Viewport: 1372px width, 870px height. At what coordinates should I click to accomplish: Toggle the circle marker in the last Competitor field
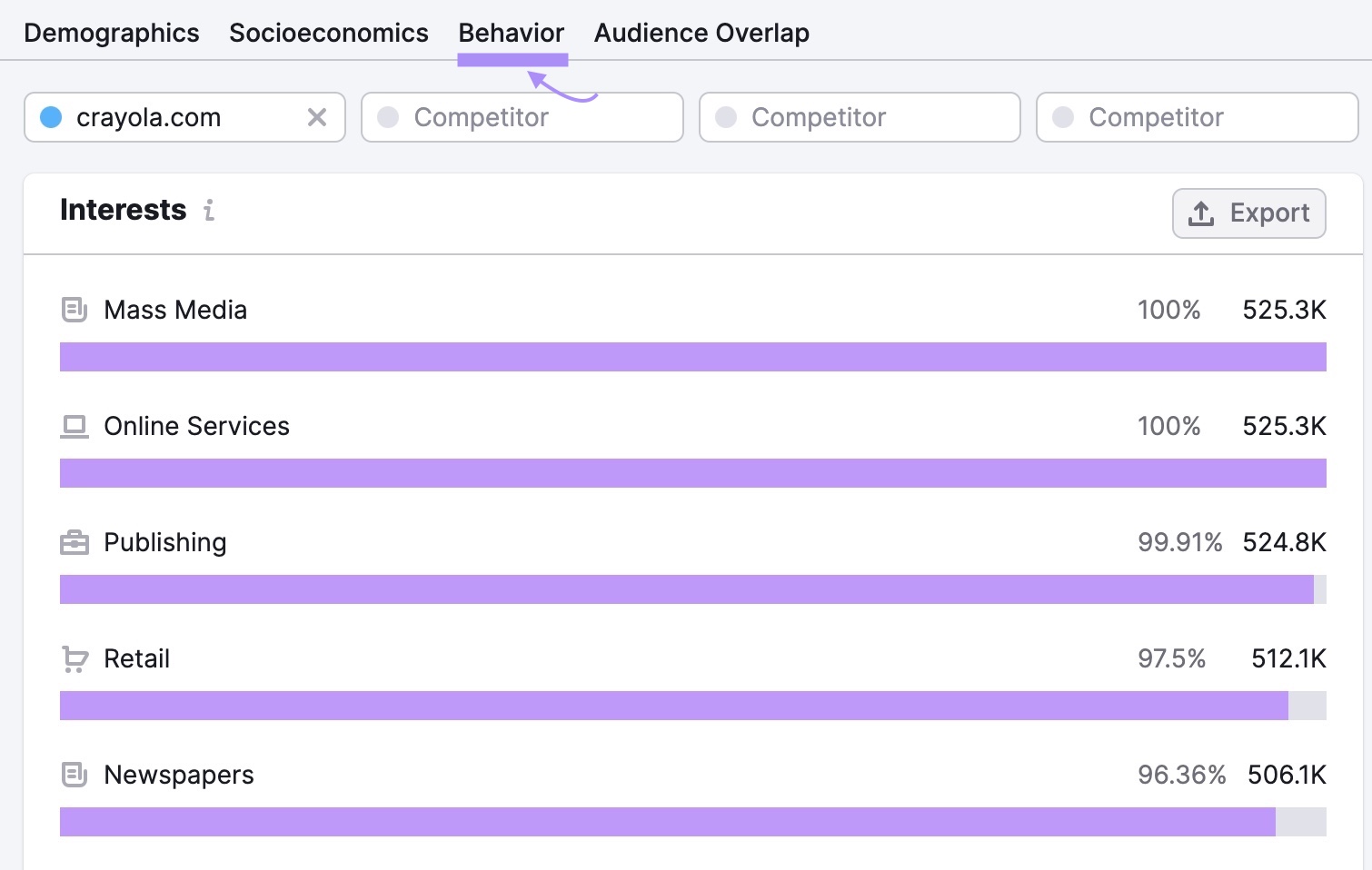coord(1063,117)
